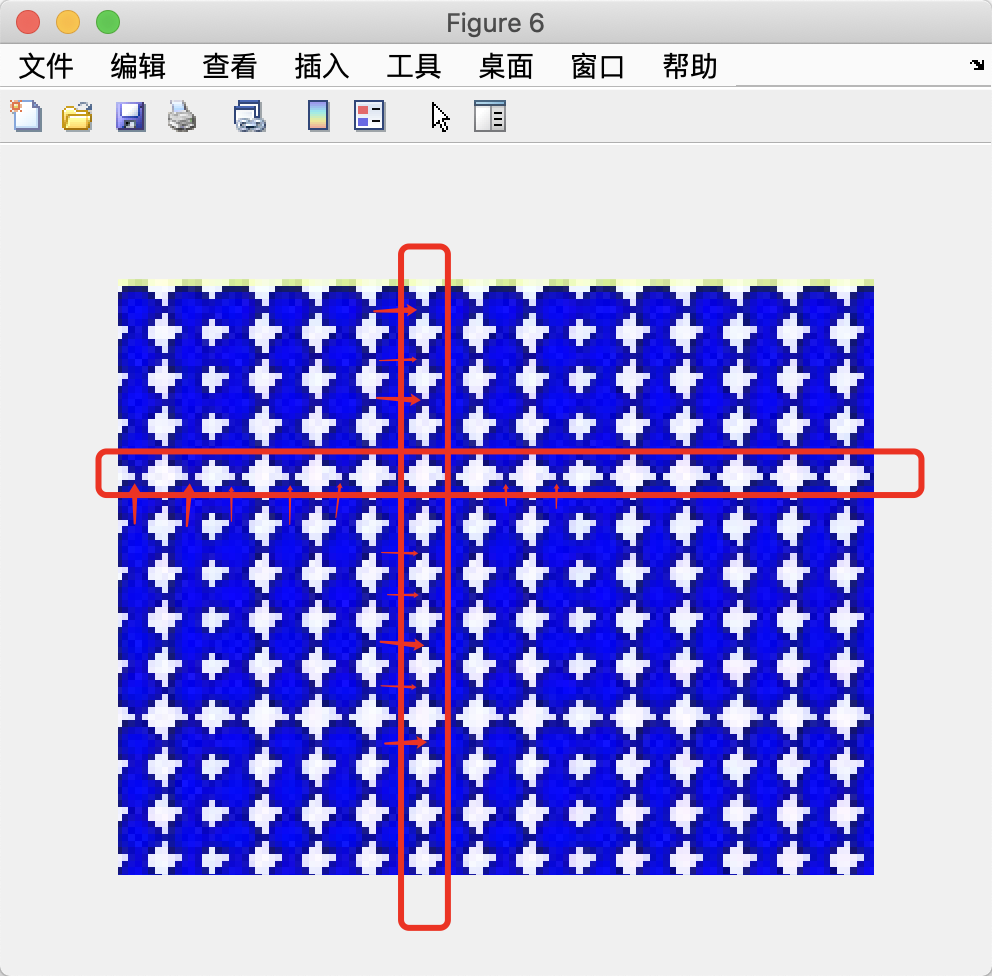The height and width of the screenshot is (976, 992).
Task: Insert a colorbar using the toolbar icon
Action: (318, 116)
